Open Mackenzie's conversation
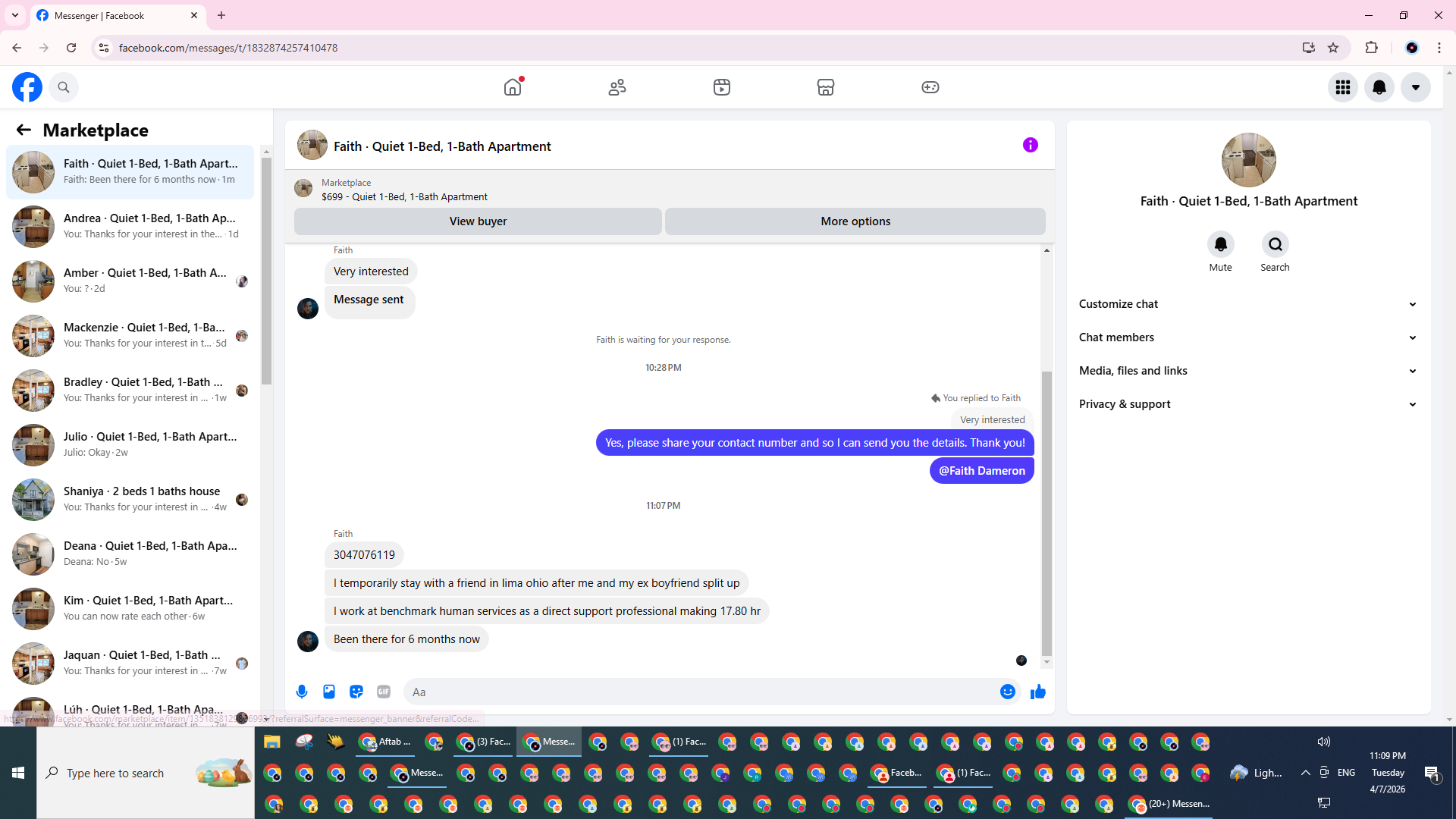Viewport: 1456px width, 819px height. (130, 336)
